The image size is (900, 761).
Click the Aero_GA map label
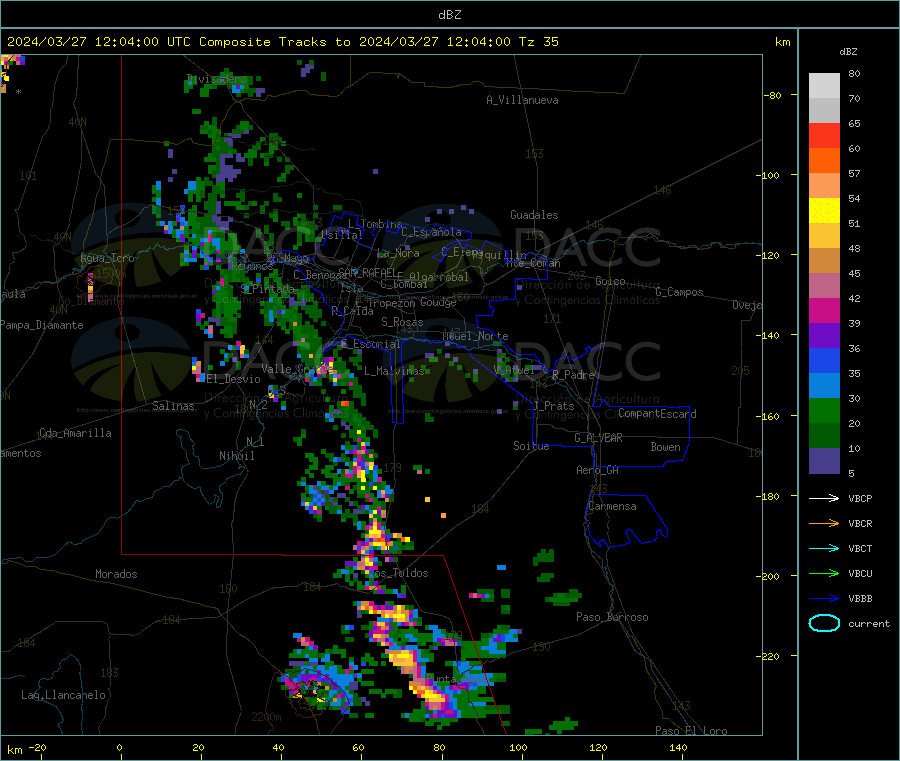[x=598, y=470]
